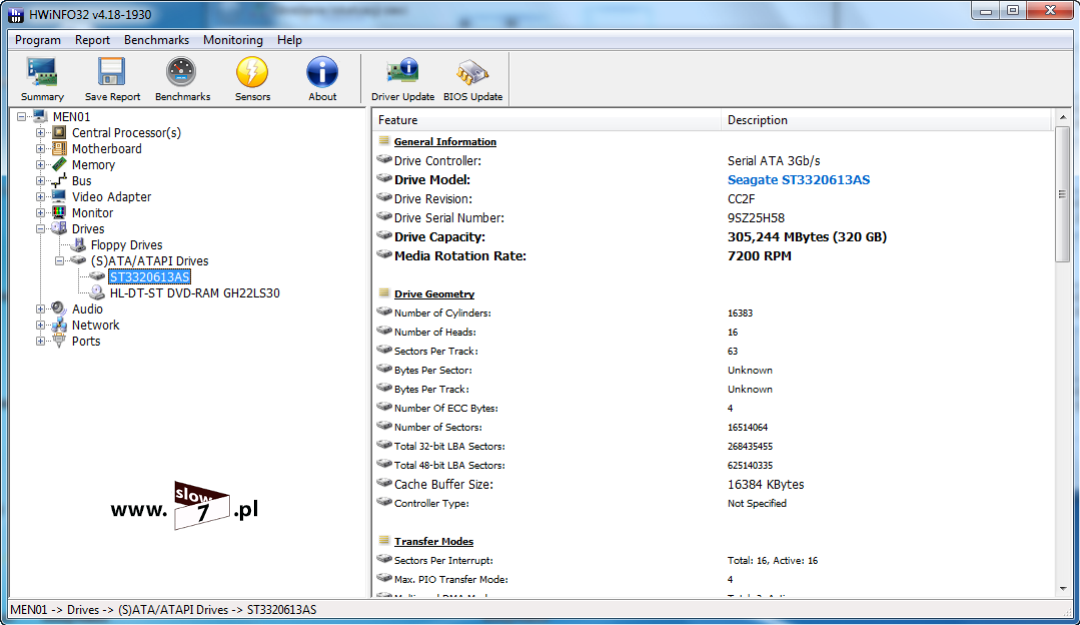Expand the Bus tree node
1080x625 pixels.
coord(41,181)
